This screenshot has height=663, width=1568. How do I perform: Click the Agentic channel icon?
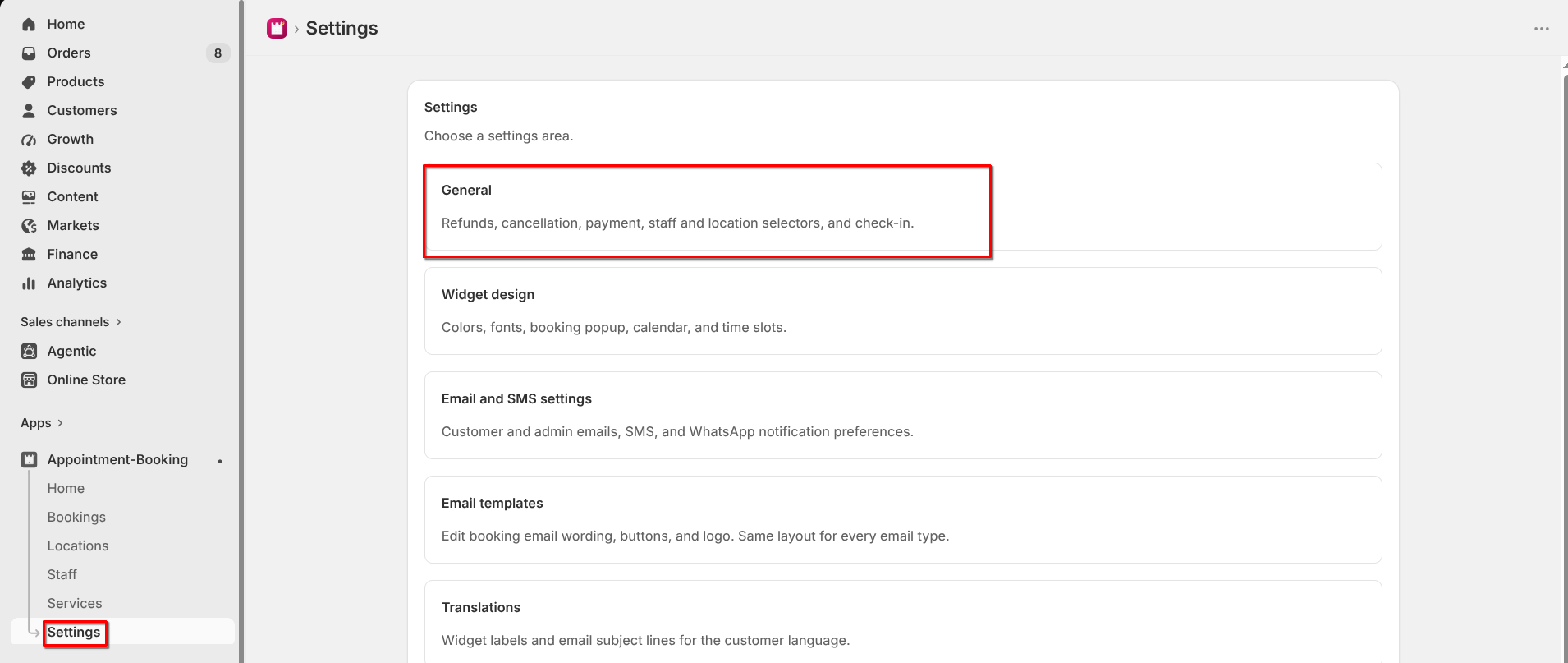29,351
